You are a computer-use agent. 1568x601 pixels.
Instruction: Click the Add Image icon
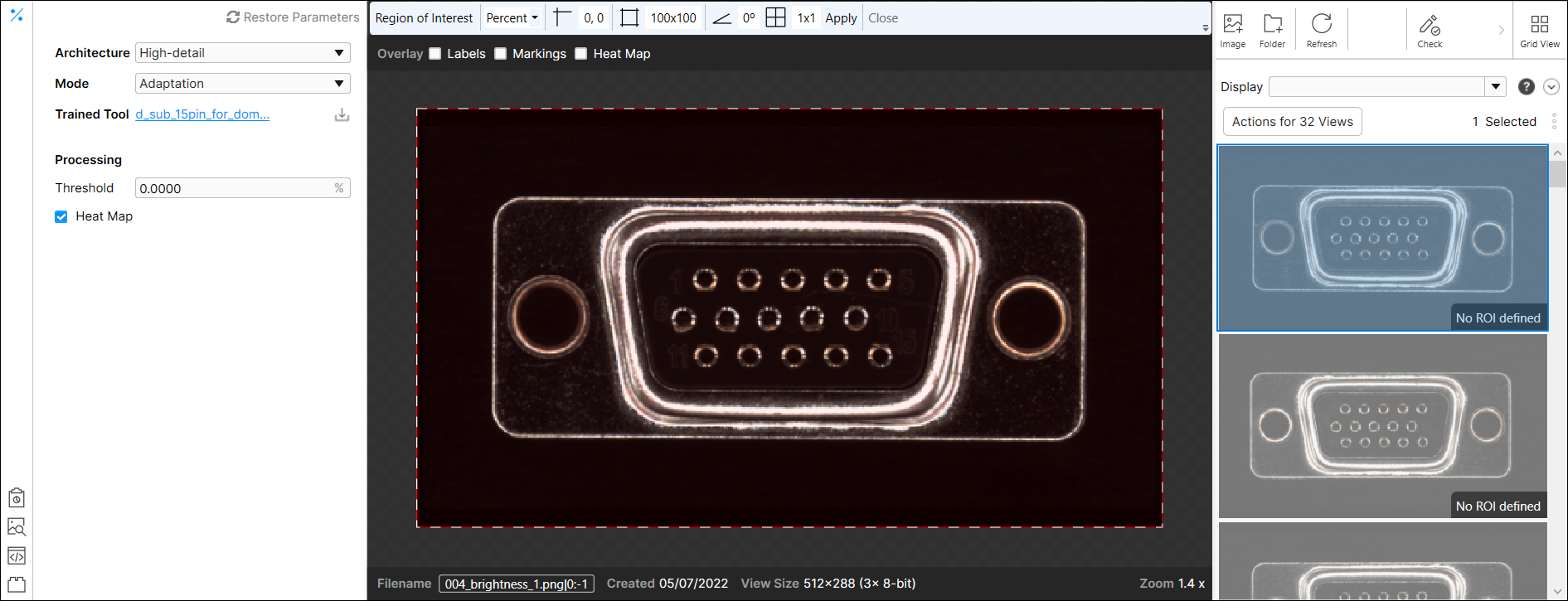click(x=1232, y=30)
